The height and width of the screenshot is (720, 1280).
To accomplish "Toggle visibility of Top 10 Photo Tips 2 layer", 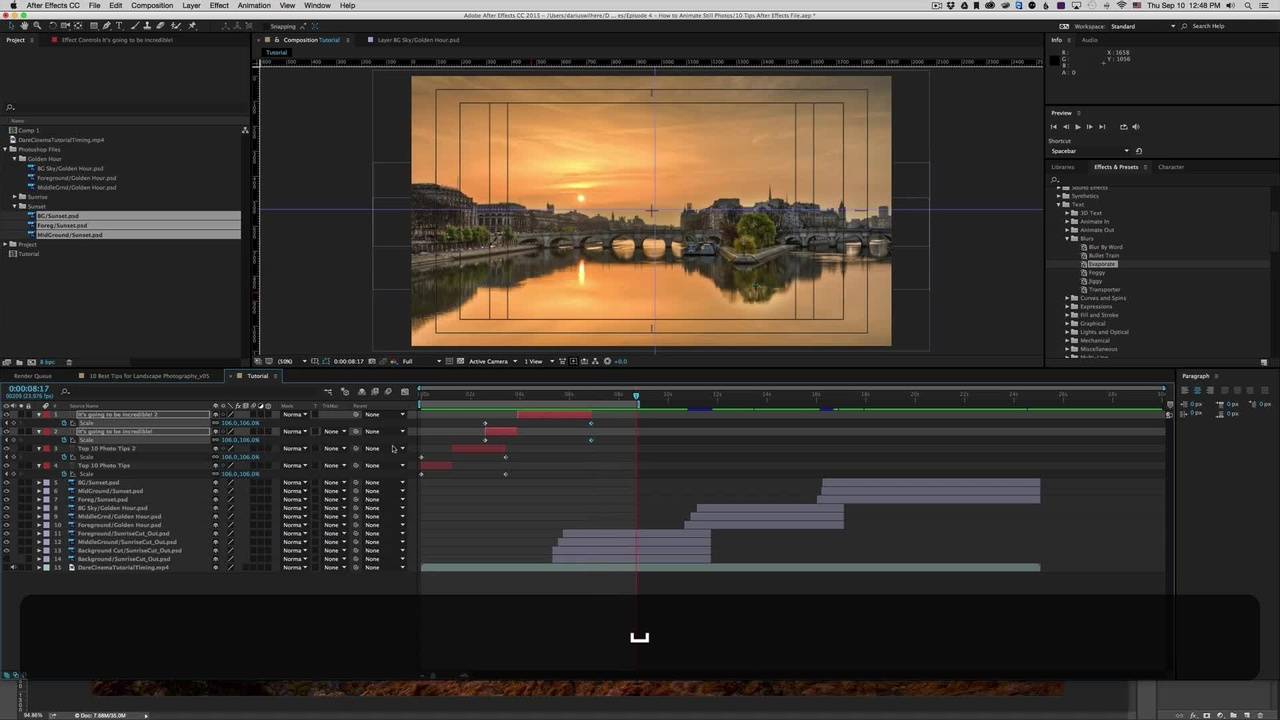I will coord(6,449).
